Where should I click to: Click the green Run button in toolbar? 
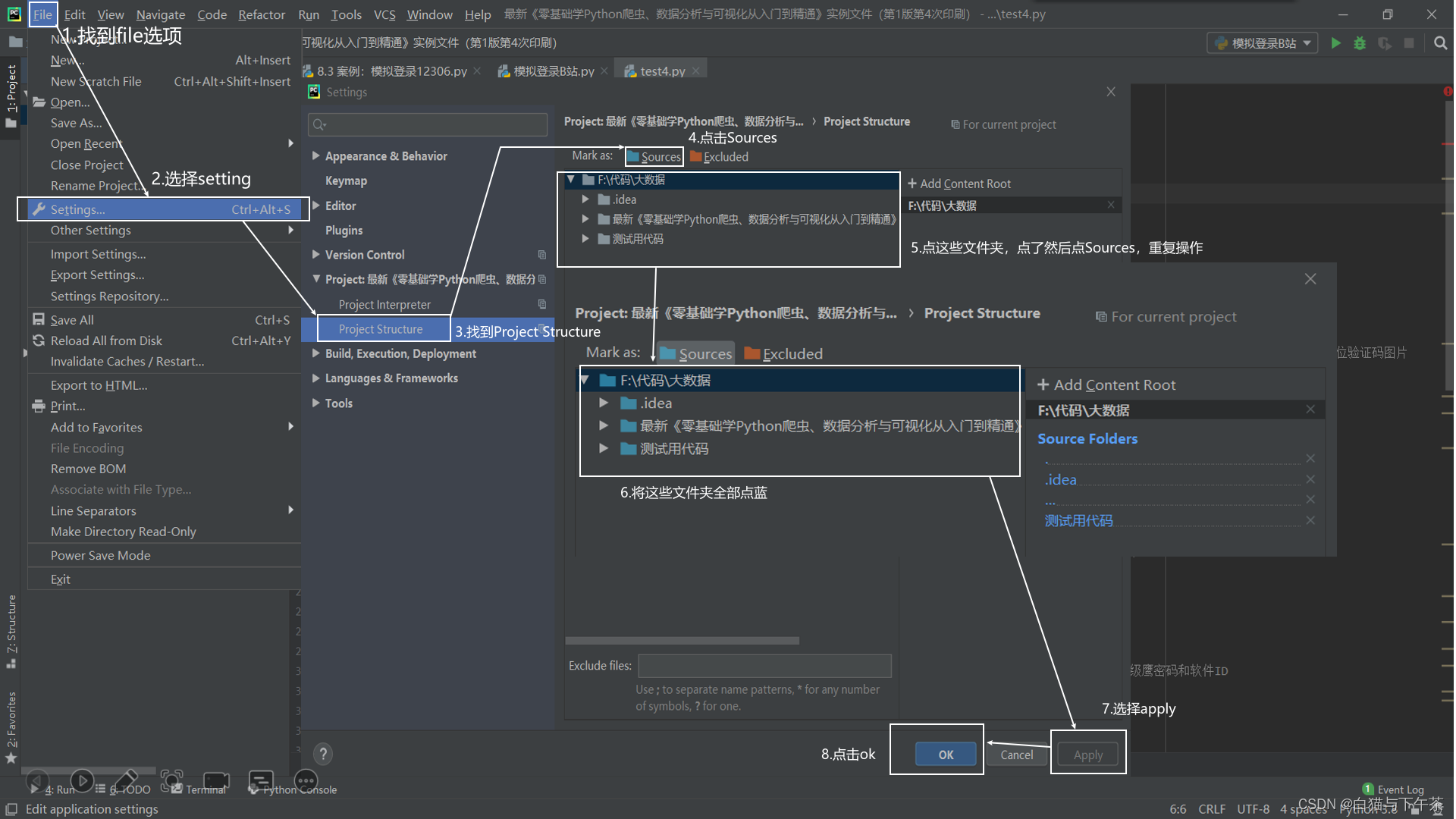1336,43
